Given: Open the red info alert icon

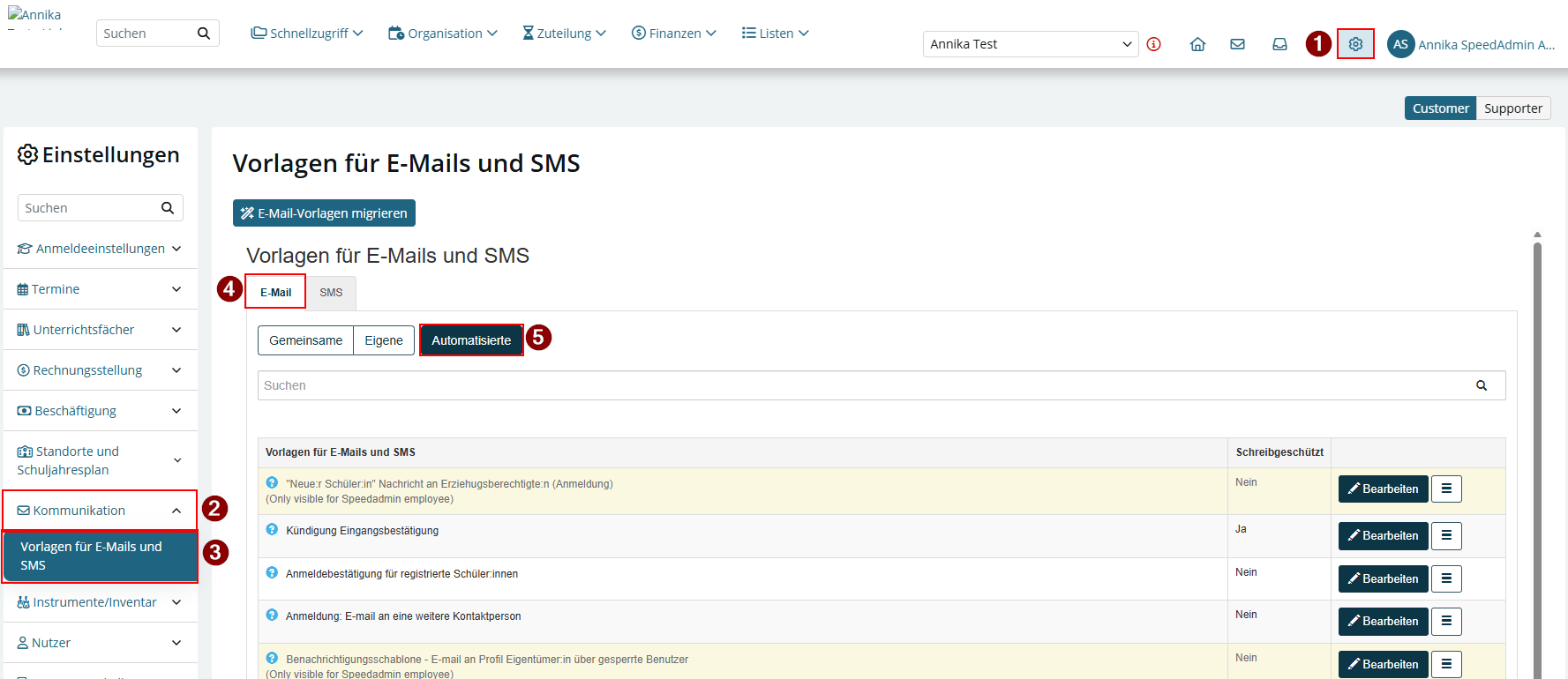Looking at the screenshot, I should [1154, 44].
